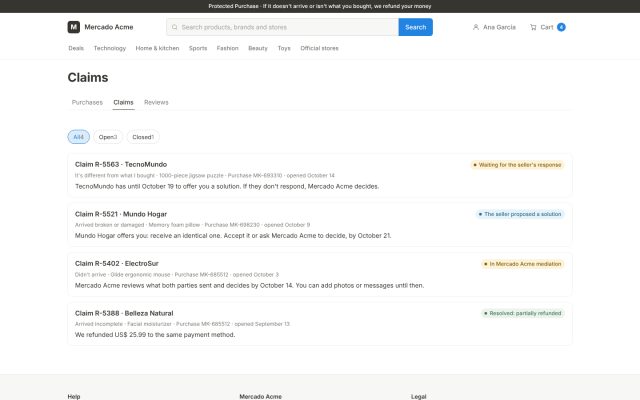Viewport: 640px width, 400px height.
Task: Open the Toys category
Action: click(x=284, y=48)
